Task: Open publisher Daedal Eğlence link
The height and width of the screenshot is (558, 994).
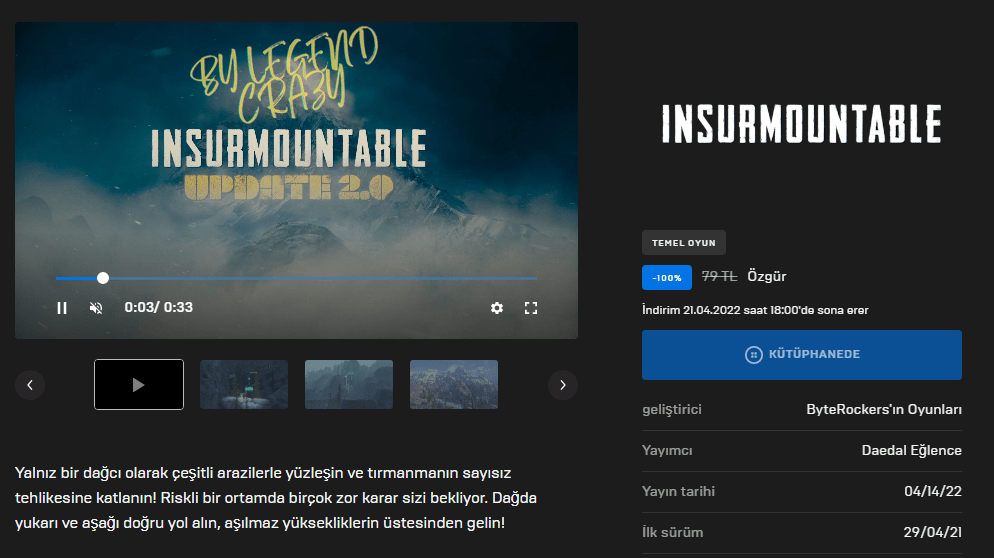Action: [912, 451]
